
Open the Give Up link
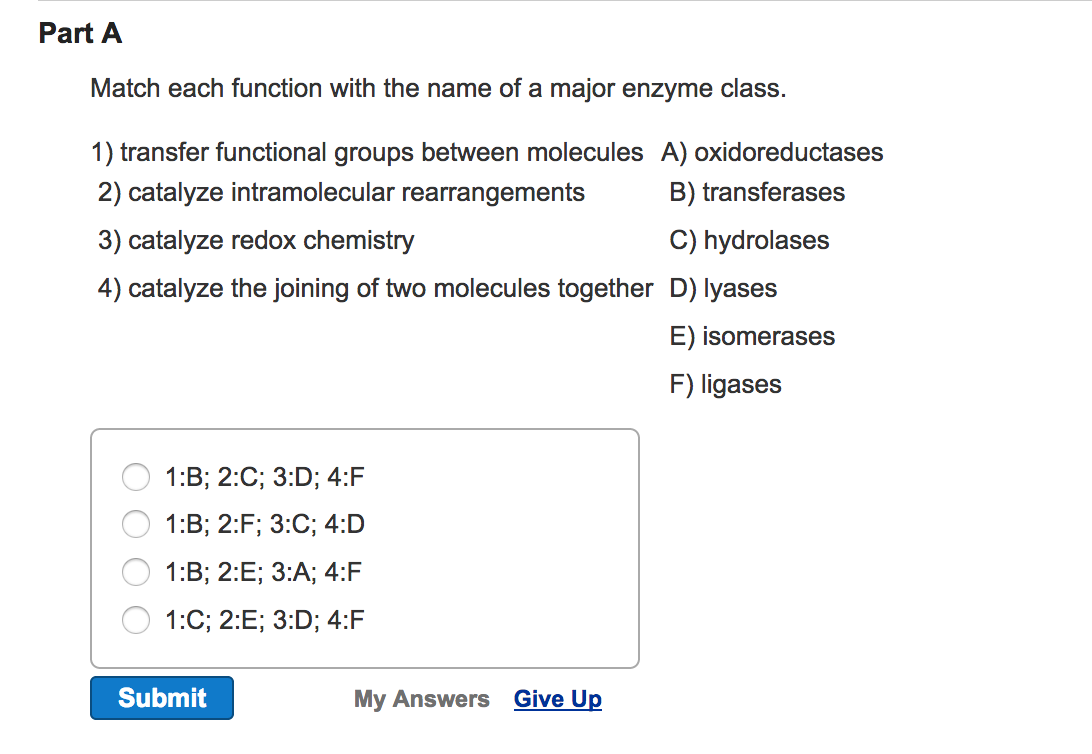(557, 699)
